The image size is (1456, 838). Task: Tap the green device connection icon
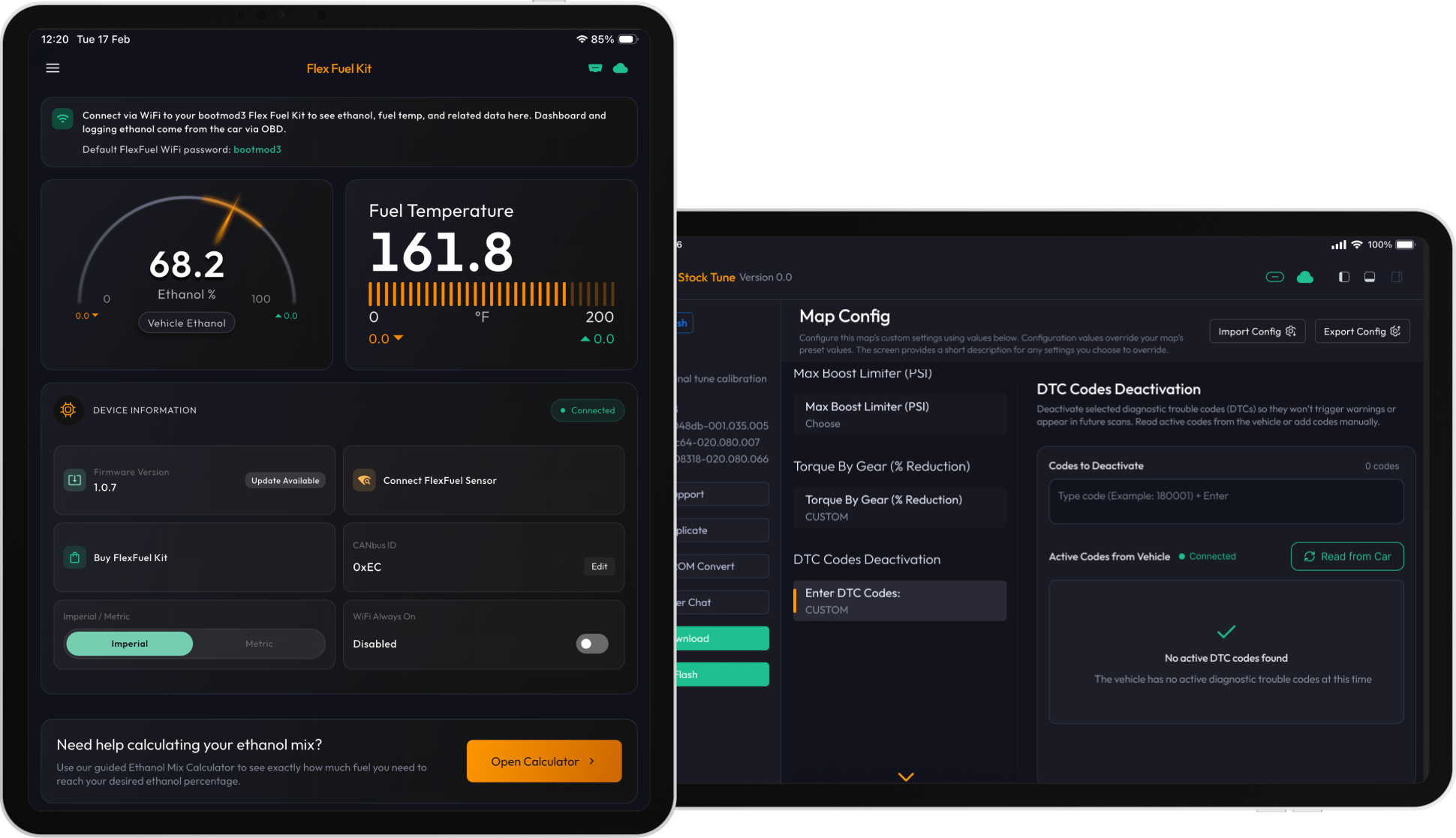click(595, 68)
